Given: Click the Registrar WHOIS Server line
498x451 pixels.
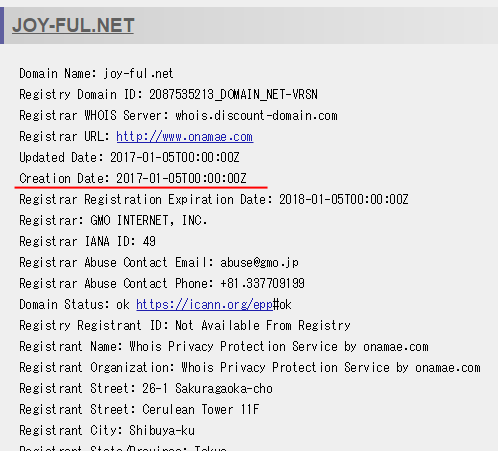Looking at the screenshot, I should tap(178, 116).
